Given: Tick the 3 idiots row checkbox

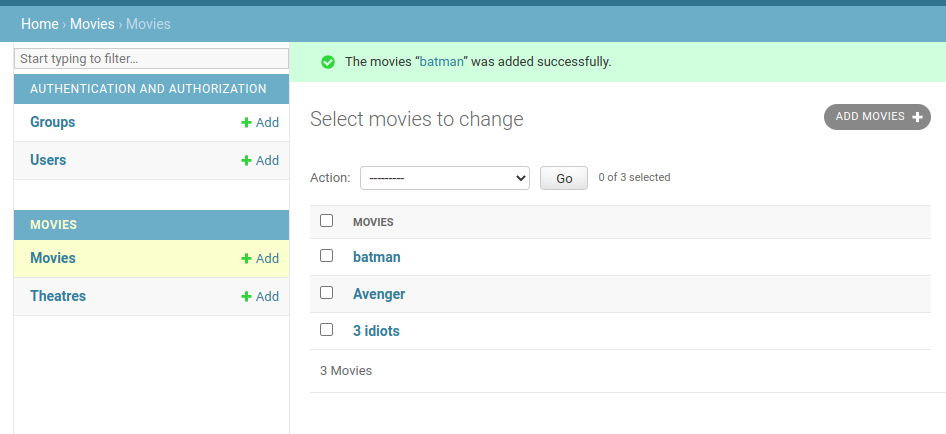Looking at the screenshot, I should (x=326, y=329).
